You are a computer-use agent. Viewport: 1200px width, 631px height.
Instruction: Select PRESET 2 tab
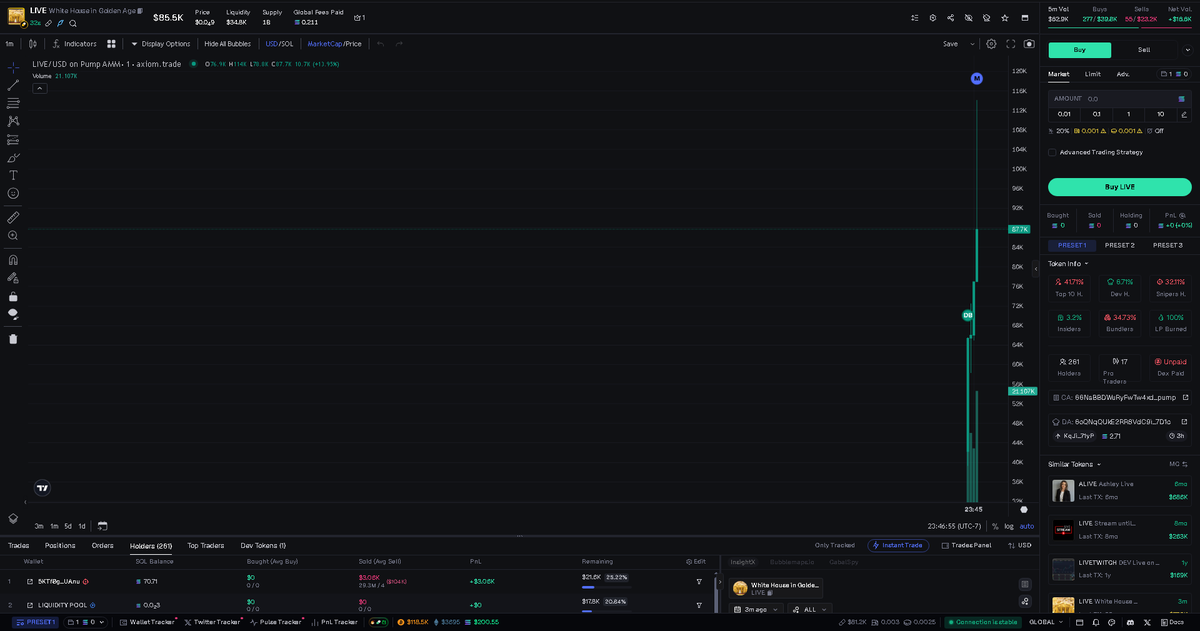[1119, 245]
